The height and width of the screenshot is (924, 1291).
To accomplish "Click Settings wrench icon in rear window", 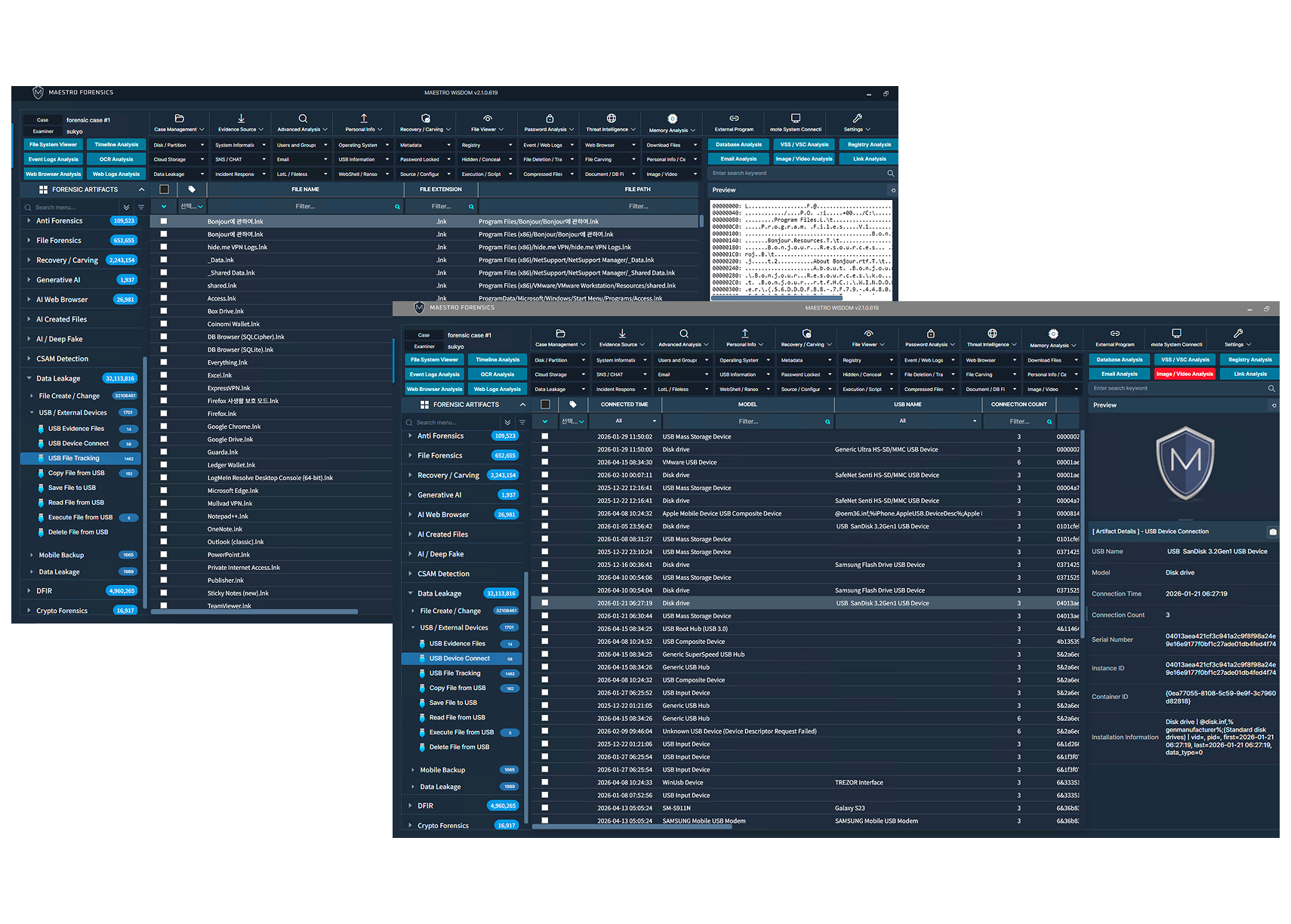I will (x=857, y=119).
